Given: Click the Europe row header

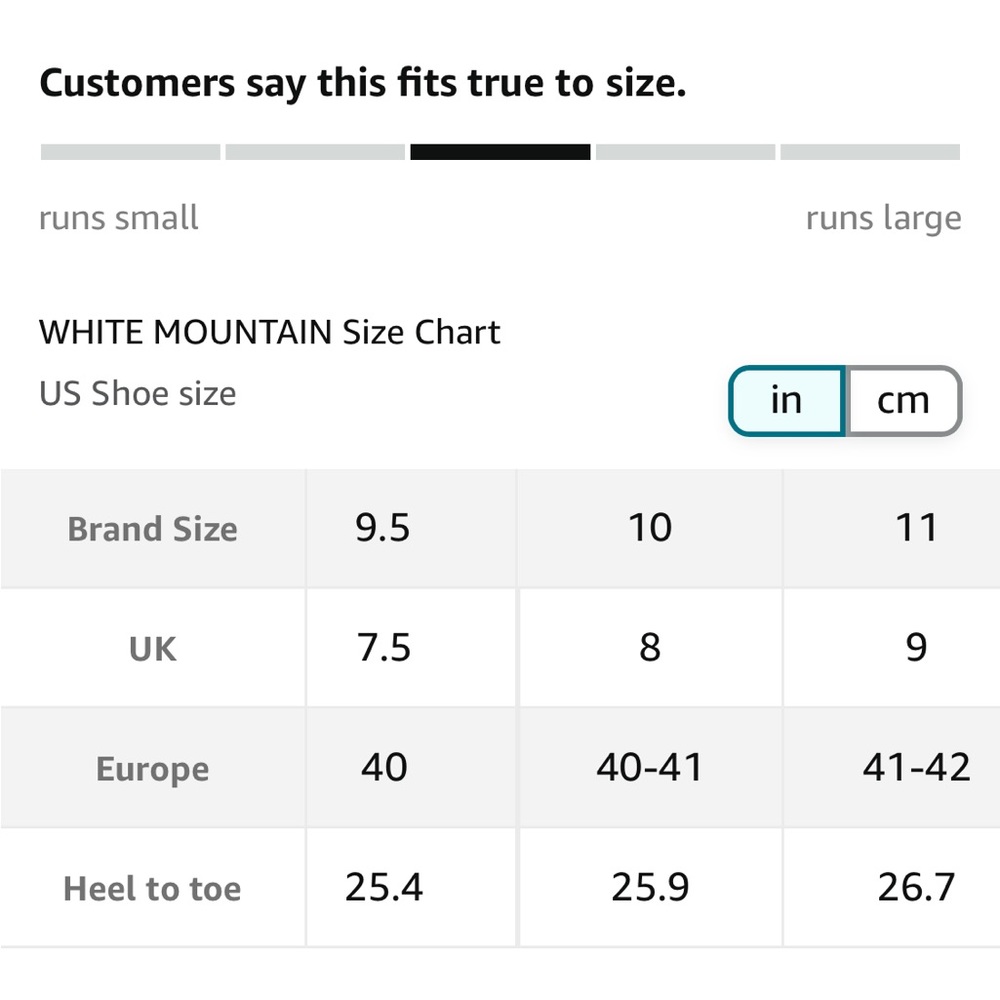Looking at the screenshot, I should point(152,768).
